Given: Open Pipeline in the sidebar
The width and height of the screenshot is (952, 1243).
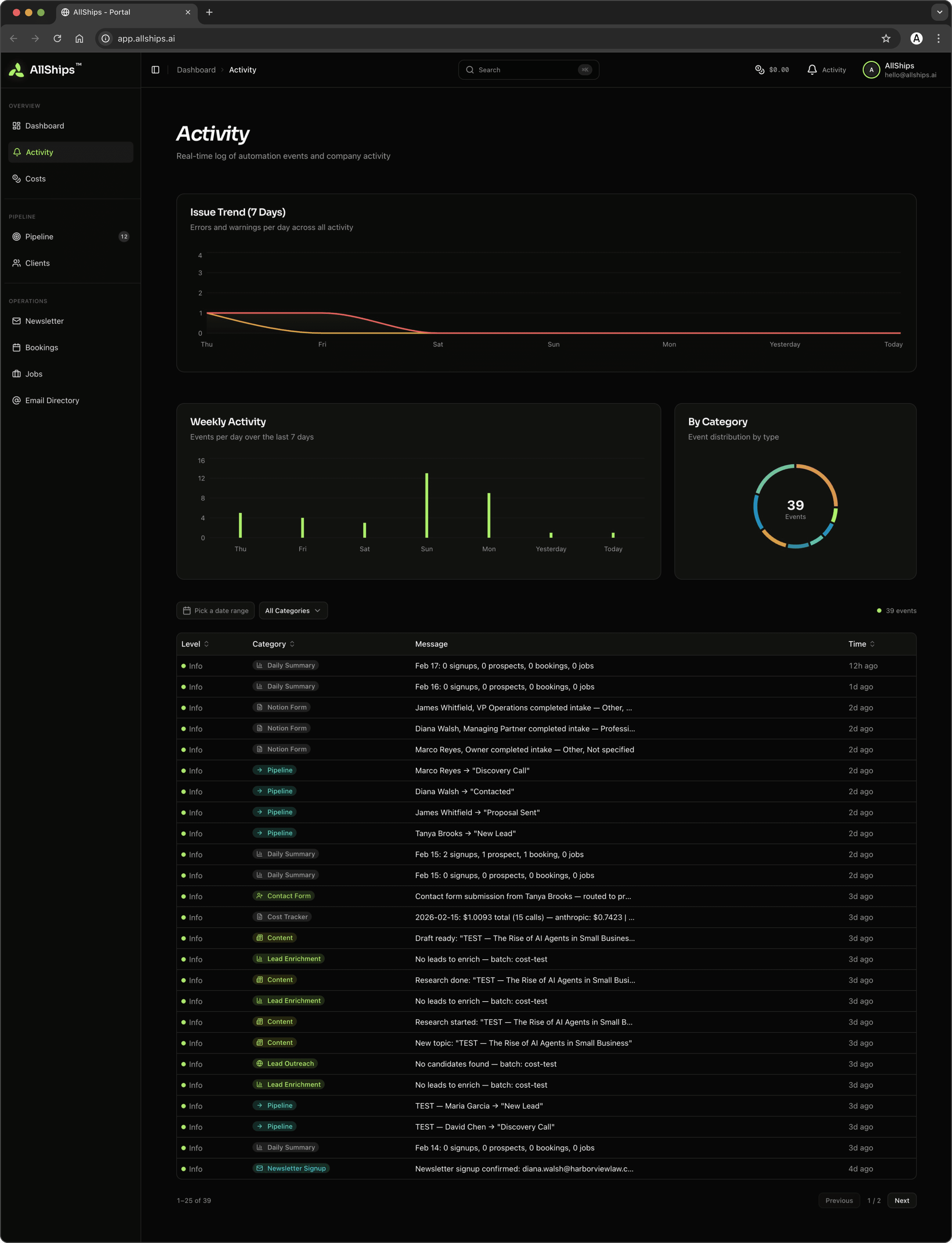Looking at the screenshot, I should point(39,236).
